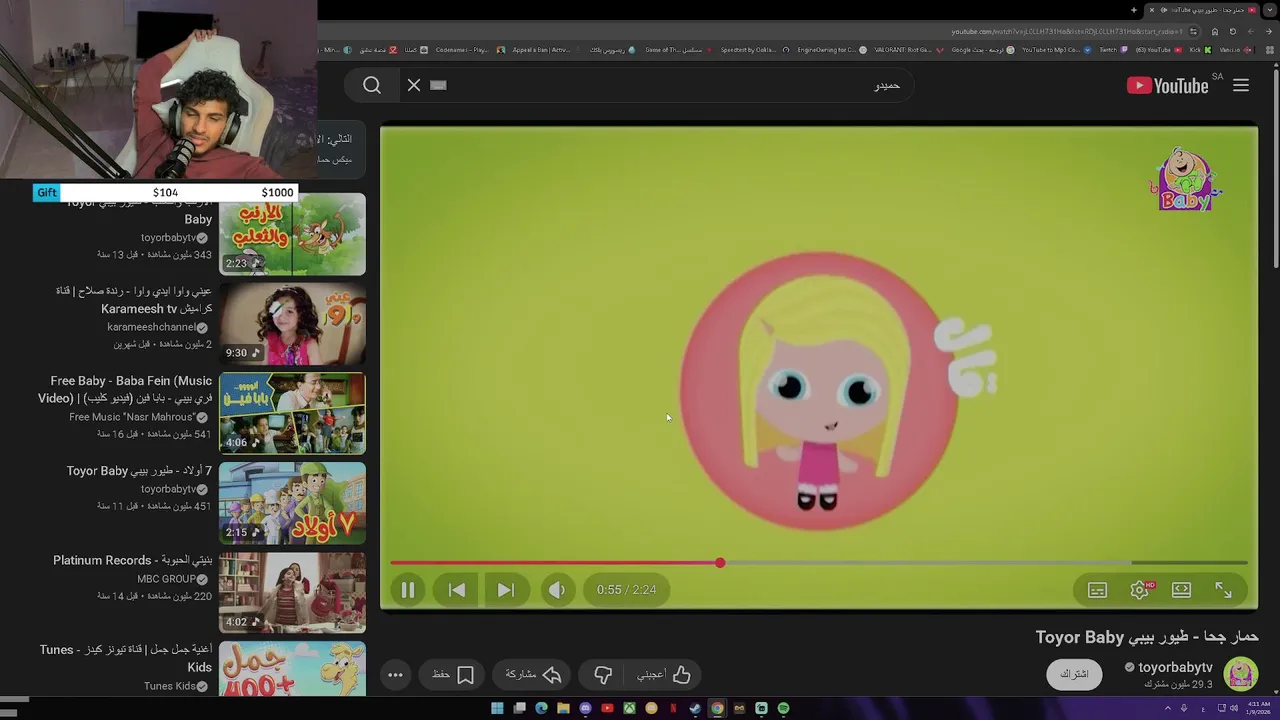Toggle subtitles in the player
1280x720 pixels.
click(x=1097, y=590)
